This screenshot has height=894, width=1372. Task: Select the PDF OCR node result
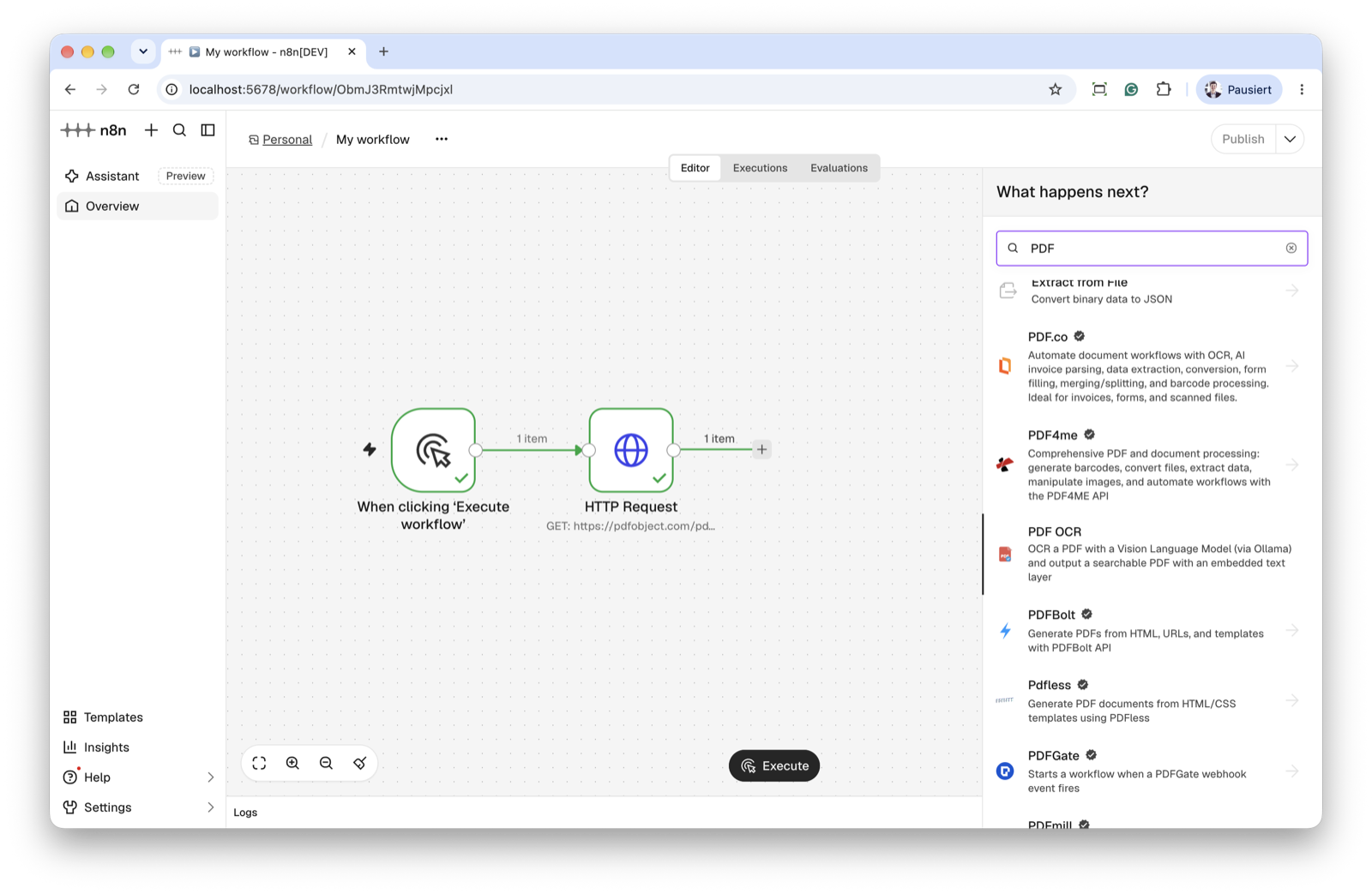click(x=1152, y=554)
